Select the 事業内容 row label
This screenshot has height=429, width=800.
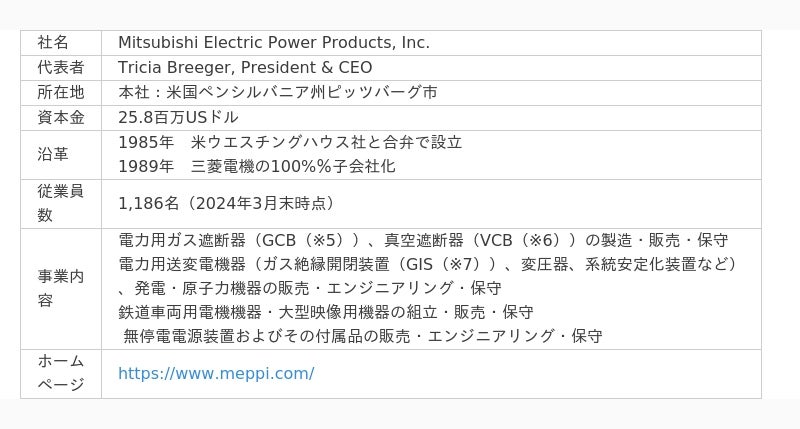coord(60,288)
